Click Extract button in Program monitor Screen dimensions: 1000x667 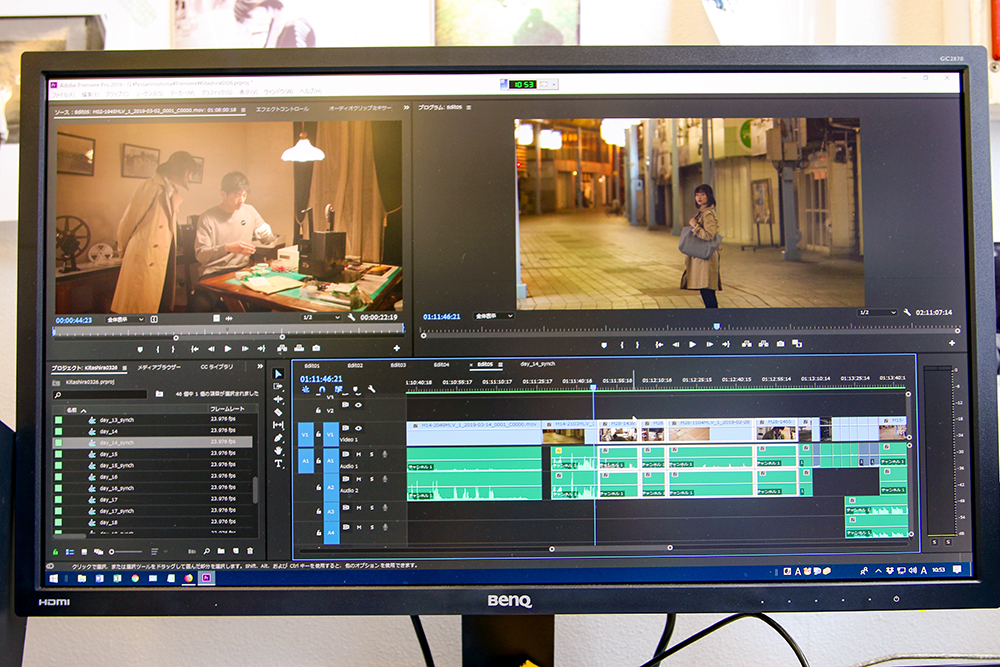coord(763,344)
